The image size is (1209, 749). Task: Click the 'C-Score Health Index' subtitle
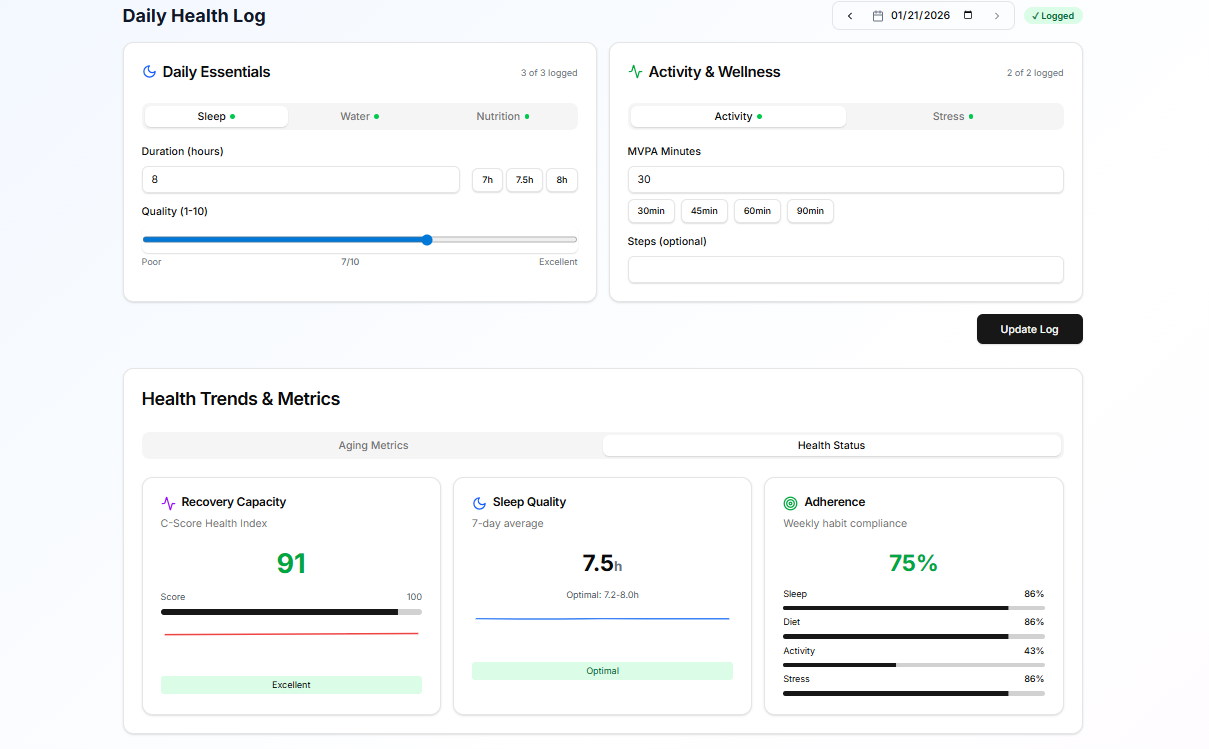214,523
